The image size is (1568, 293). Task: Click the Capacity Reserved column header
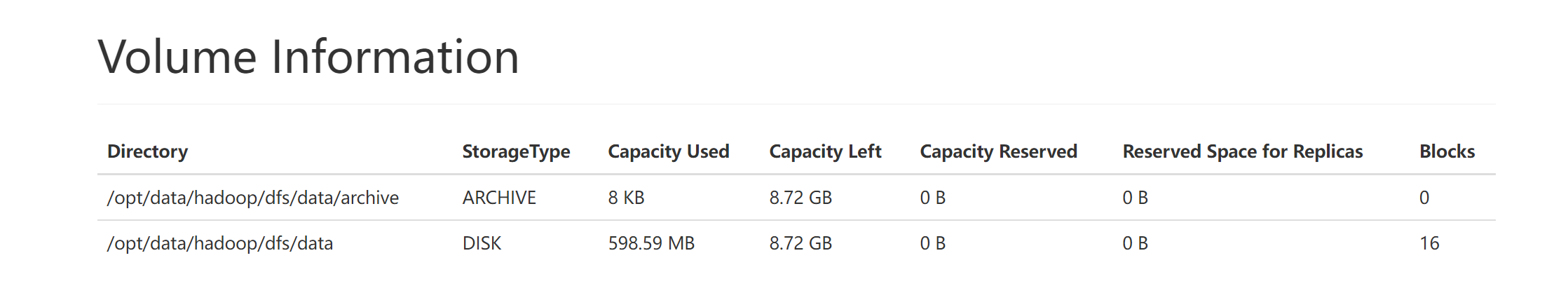point(998,151)
